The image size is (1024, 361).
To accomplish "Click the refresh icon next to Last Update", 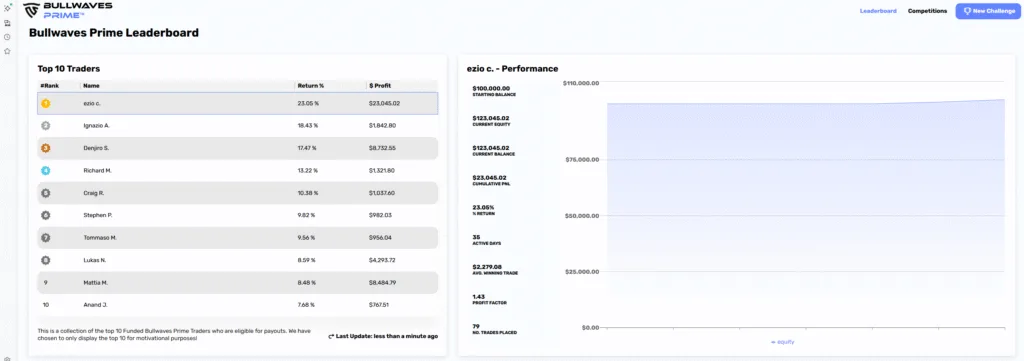I will pyautogui.click(x=331, y=336).
